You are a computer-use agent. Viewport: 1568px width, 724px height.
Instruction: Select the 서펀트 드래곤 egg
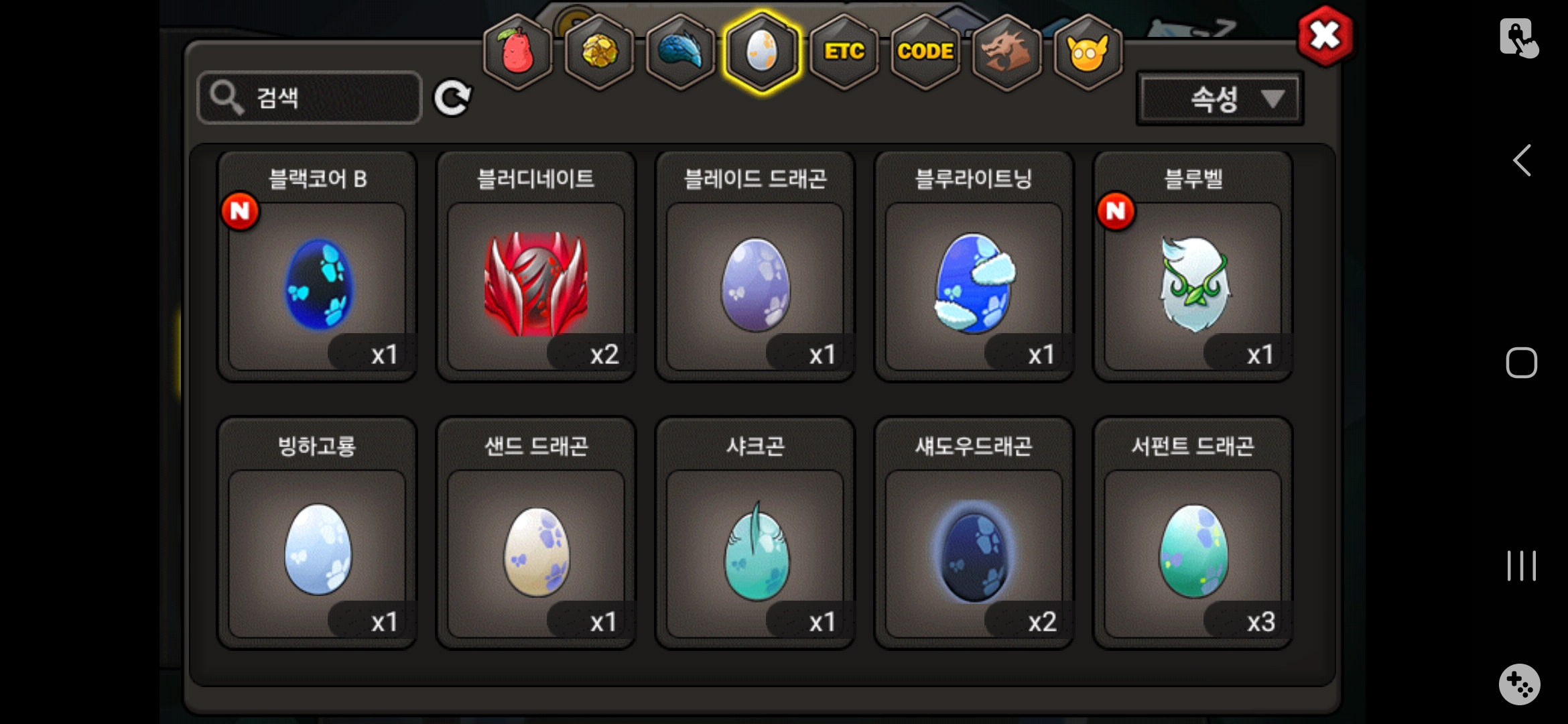[1193, 533]
